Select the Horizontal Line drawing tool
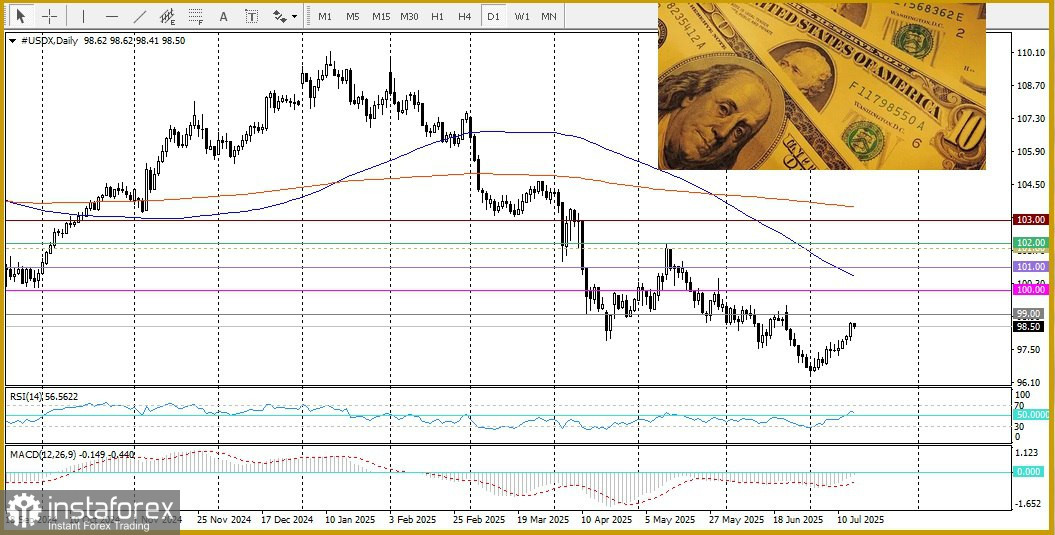 [x=112, y=16]
